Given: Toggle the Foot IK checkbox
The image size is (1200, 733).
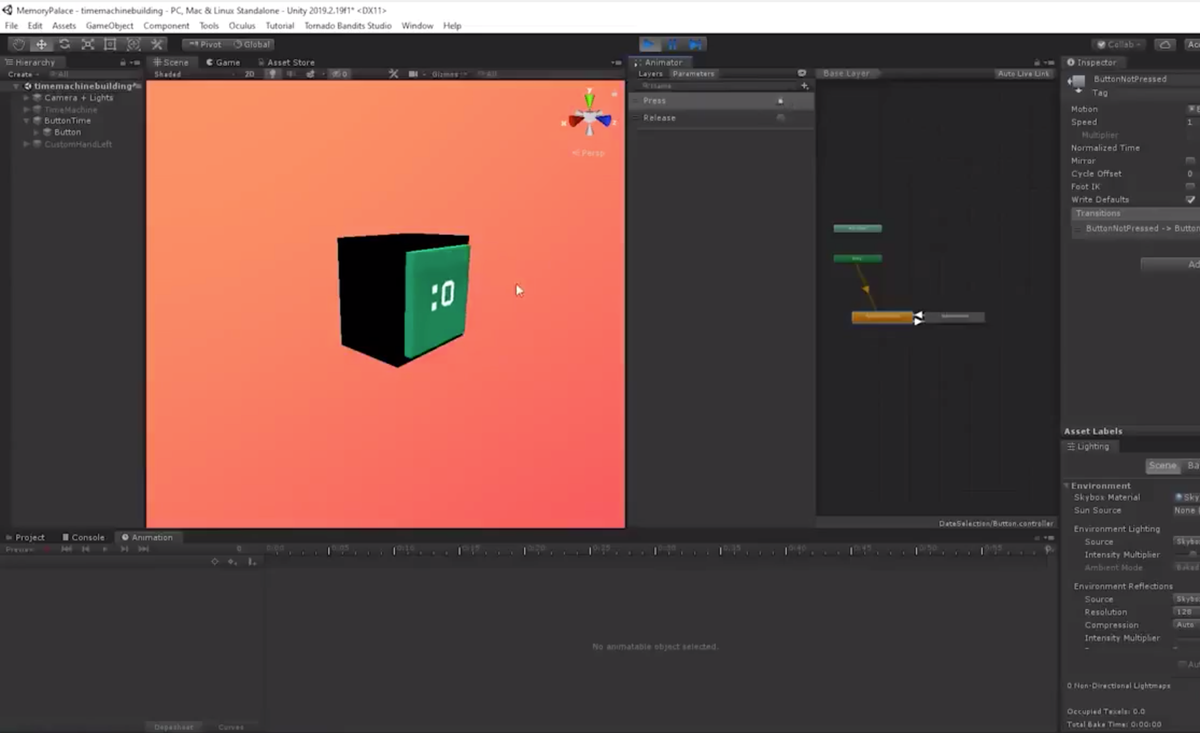Looking at the screenshot, I should coord(1190,187).
